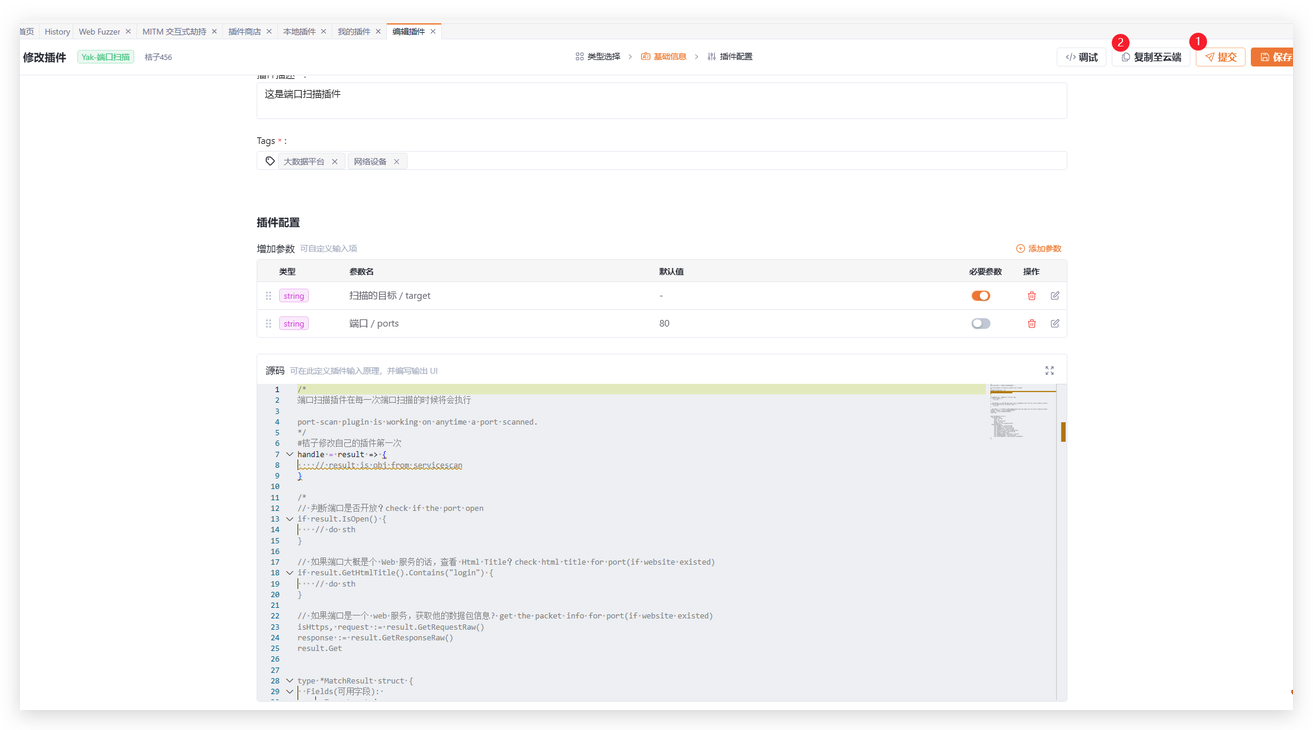Click the 提交 submit button
1313x730 pixels.
coord(1220,58)
